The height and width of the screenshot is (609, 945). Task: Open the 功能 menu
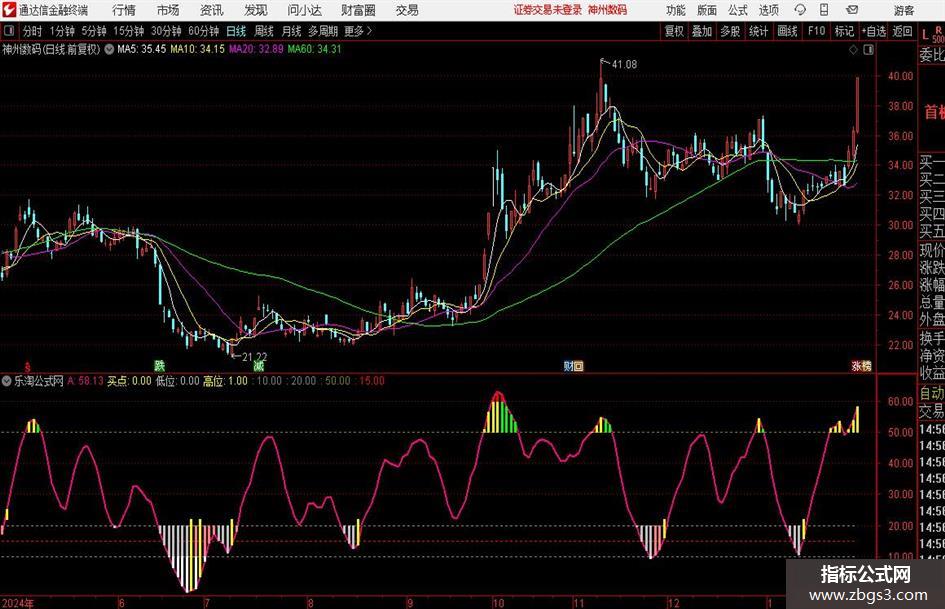pyautogui.click(x=676, y=10)
